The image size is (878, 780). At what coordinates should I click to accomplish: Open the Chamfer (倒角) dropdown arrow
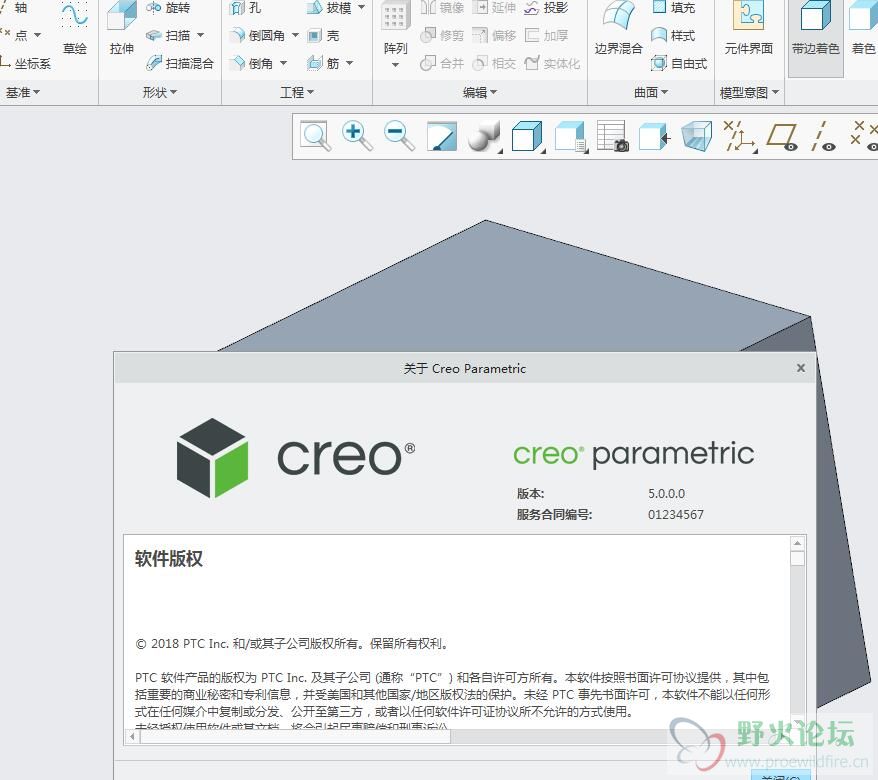(x=283, y=63)
